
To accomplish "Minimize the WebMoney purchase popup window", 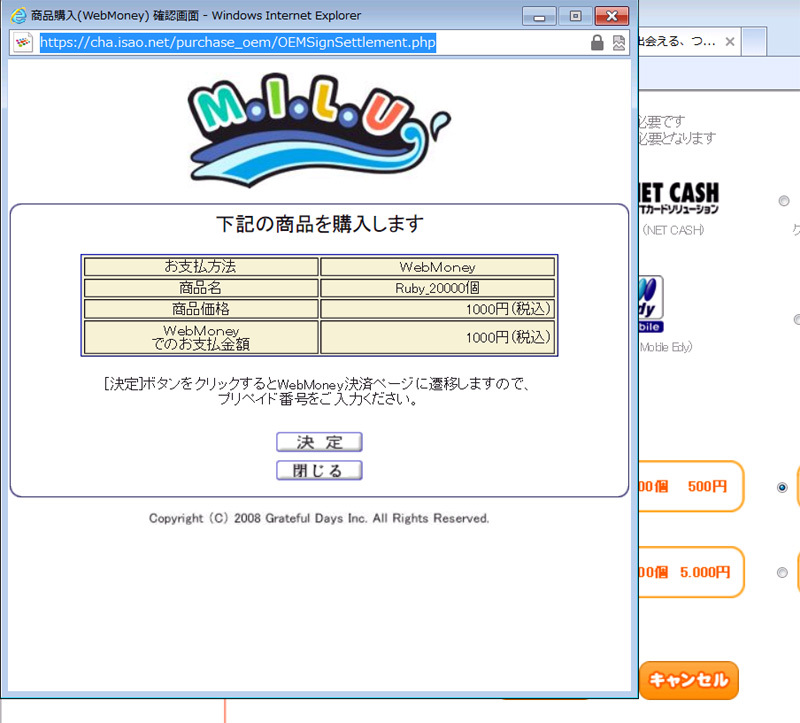I will [x=544, y=16].
